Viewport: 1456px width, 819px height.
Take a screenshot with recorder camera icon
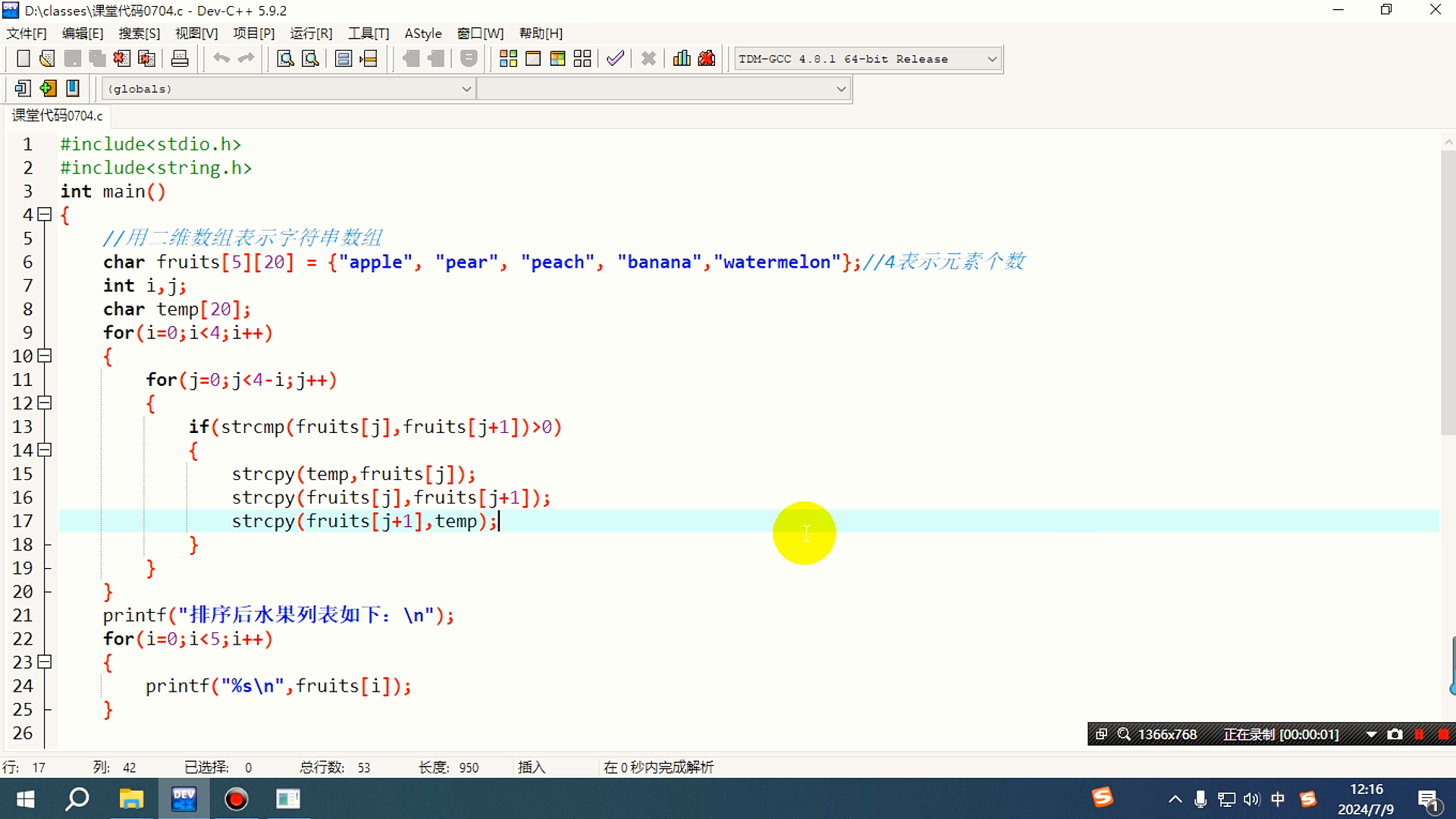click(x=1395, y=734)
